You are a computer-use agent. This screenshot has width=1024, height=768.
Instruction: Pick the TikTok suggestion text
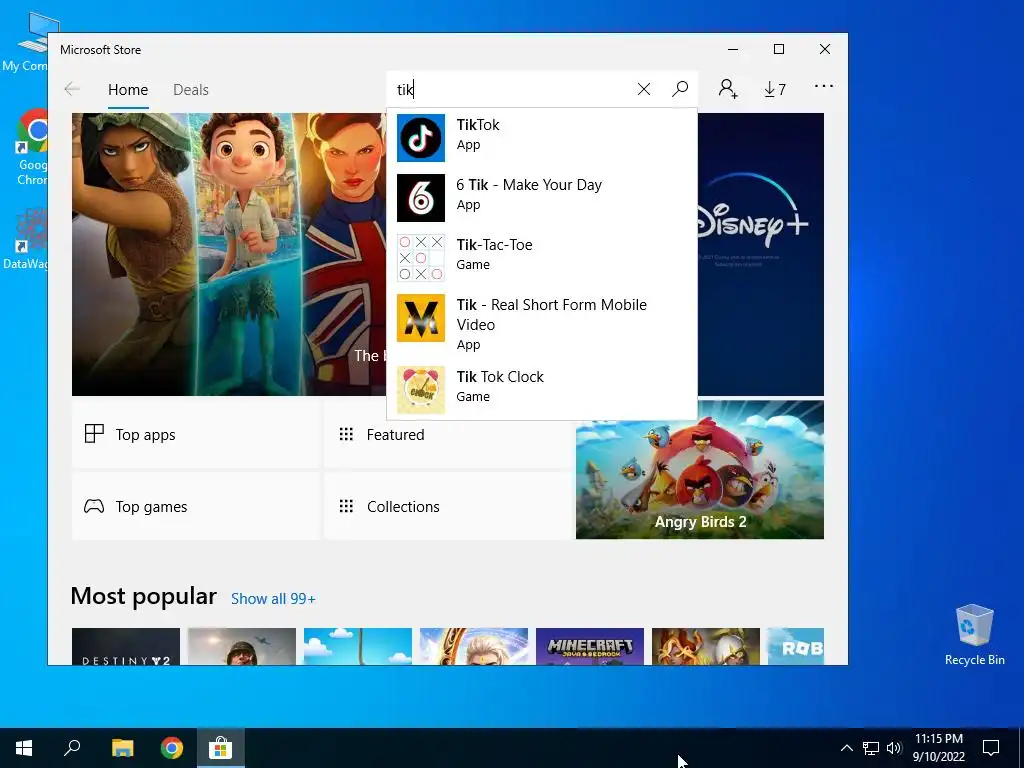point(477,125)
